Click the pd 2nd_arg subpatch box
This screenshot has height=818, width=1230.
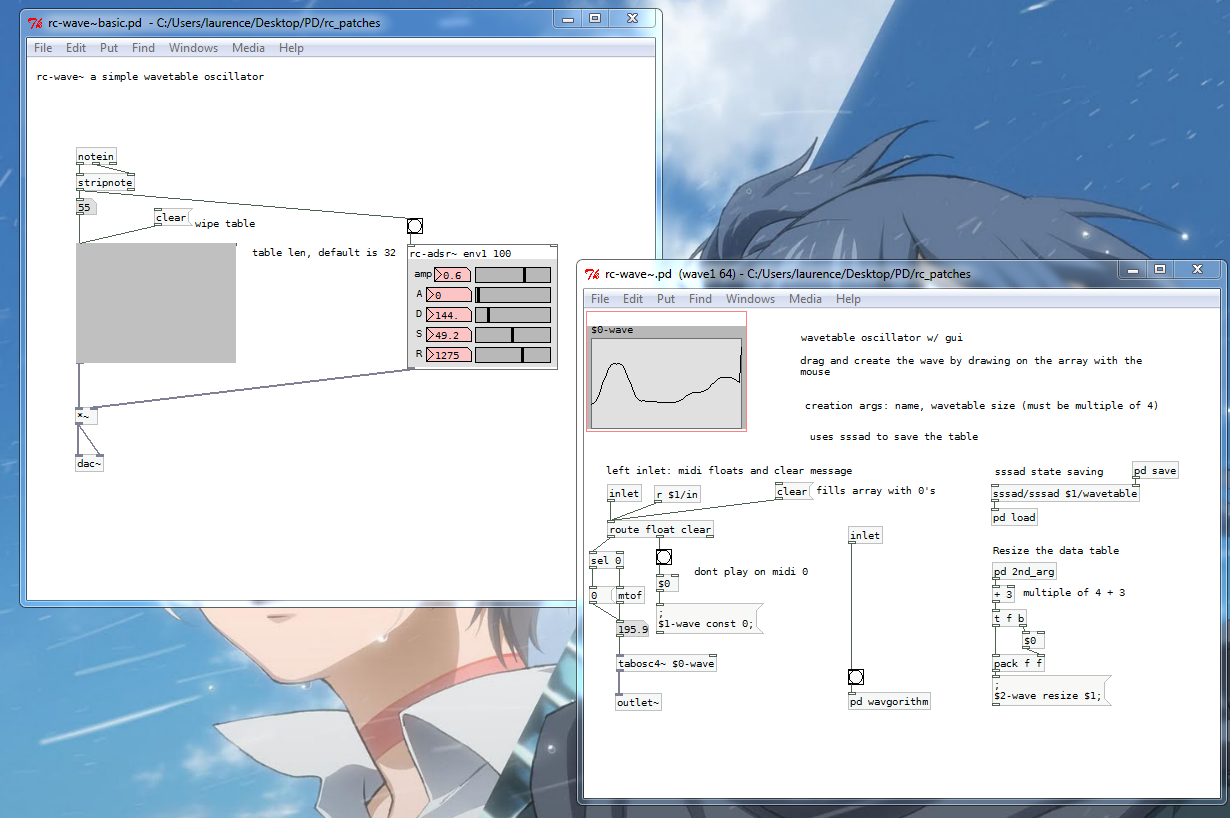(x=1024, y=572)
